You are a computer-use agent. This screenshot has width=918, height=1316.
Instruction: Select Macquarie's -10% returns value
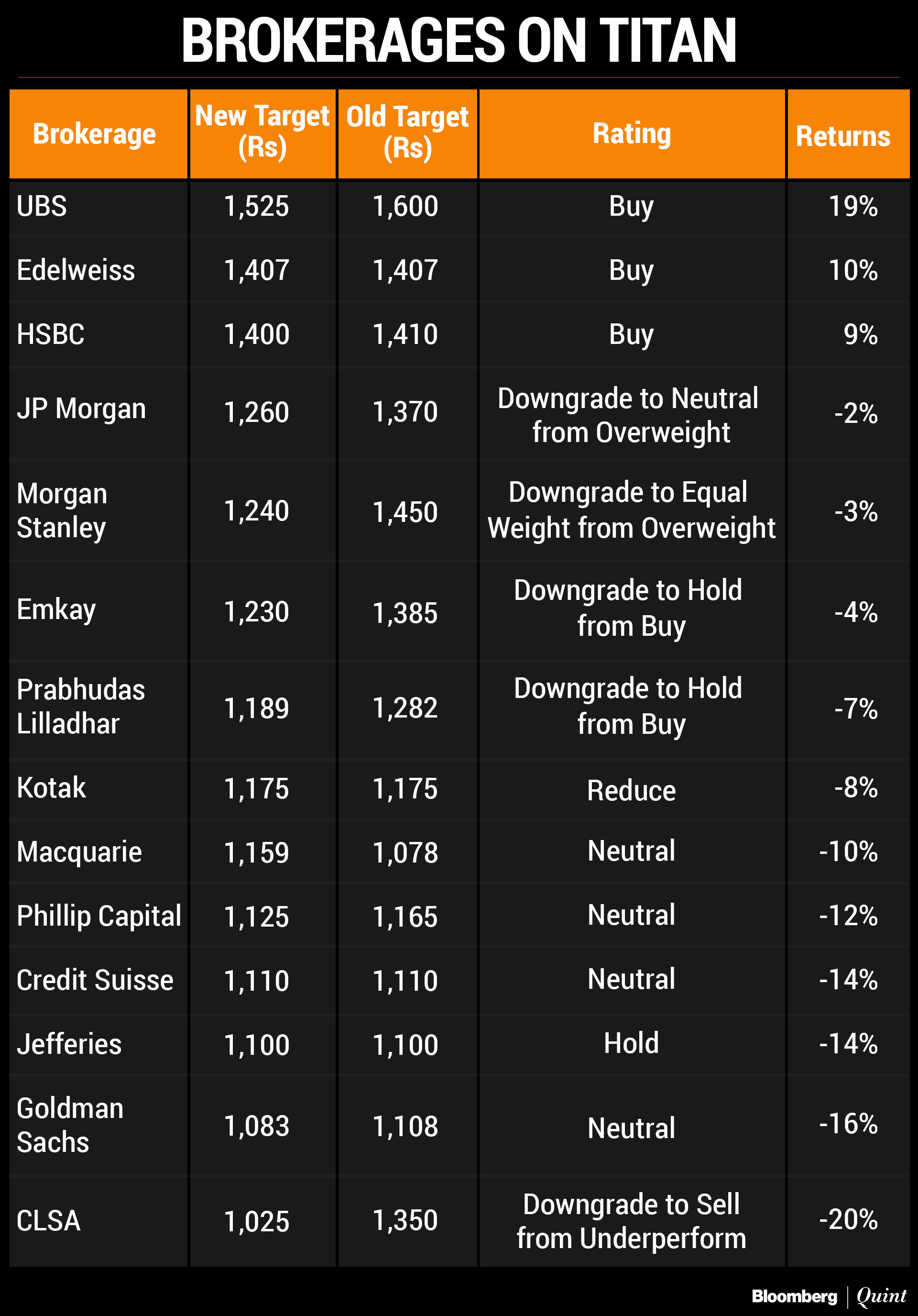pyautogui.click(x=848, y=852)
